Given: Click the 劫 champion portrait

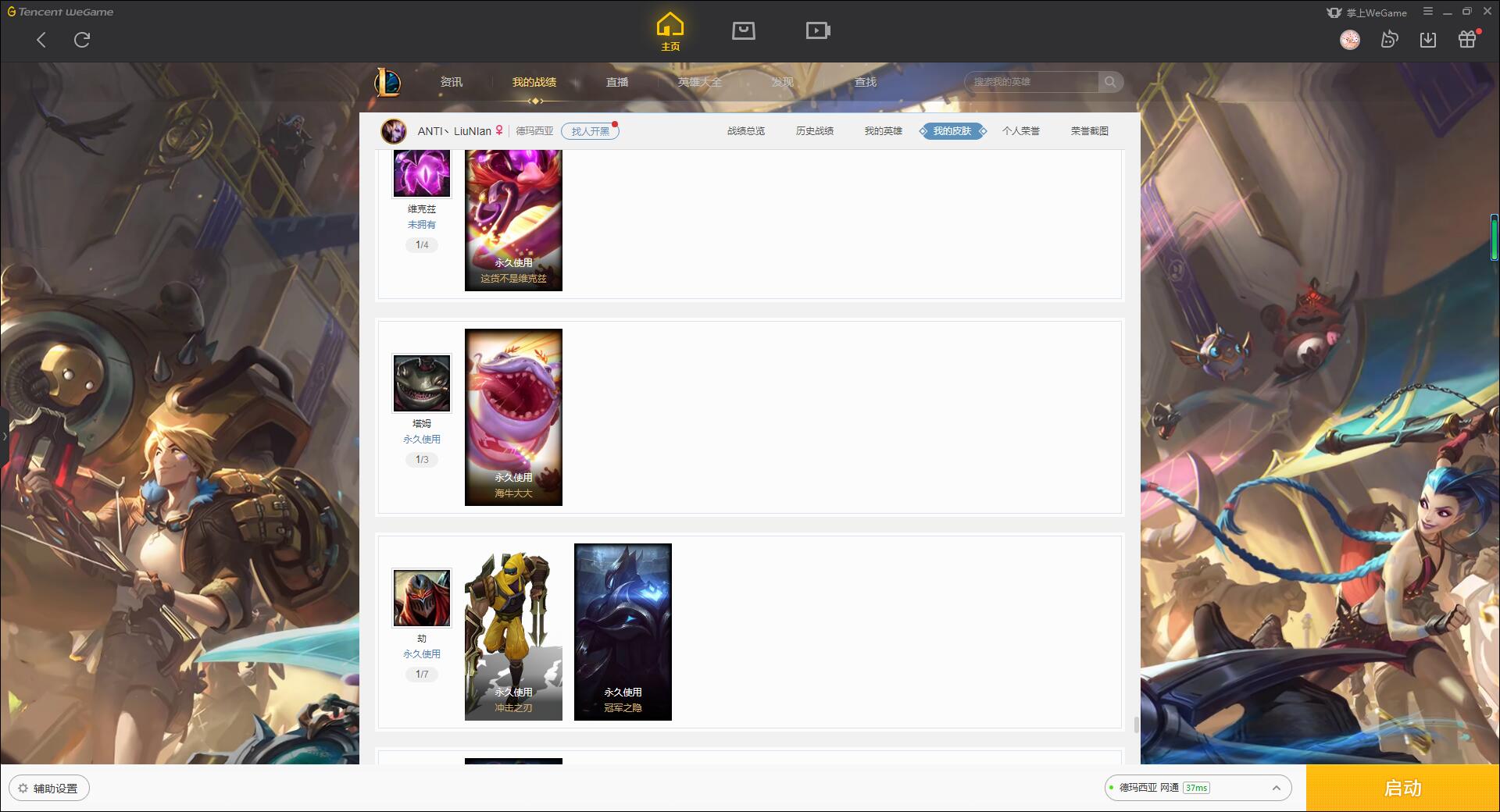Looking at the screenshot, I should 422,598.
